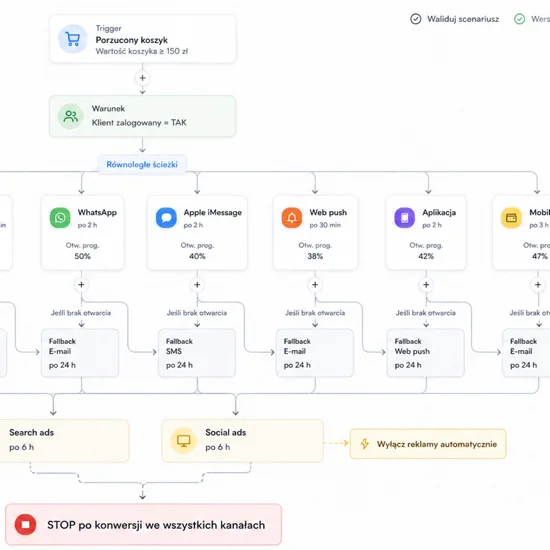Click the green WhatsApp icon
This screenshot has width=550, height=550.
click(x=60, y=218)
